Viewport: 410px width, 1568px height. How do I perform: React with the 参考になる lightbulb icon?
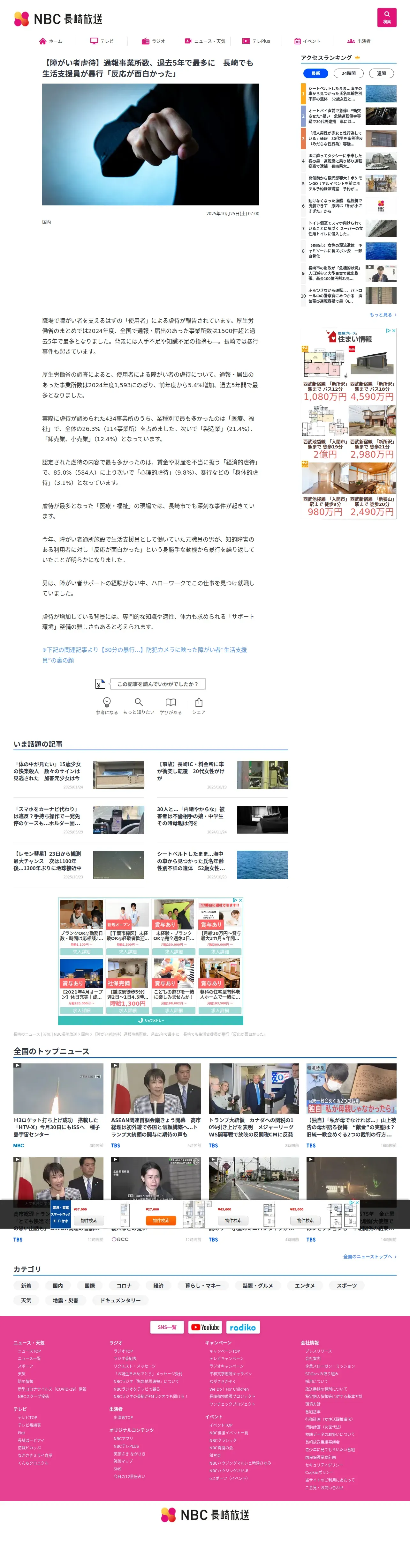[x=107, y=702]
